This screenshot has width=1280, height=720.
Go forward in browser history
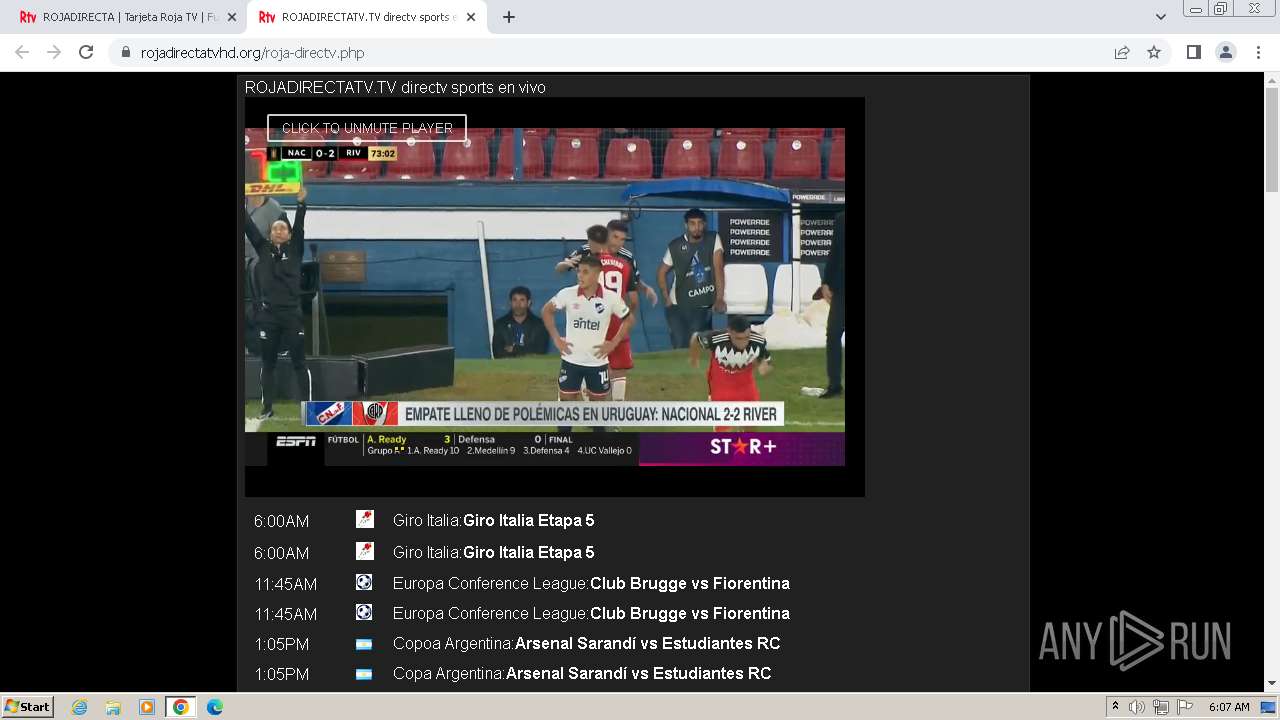click(54, 52)
